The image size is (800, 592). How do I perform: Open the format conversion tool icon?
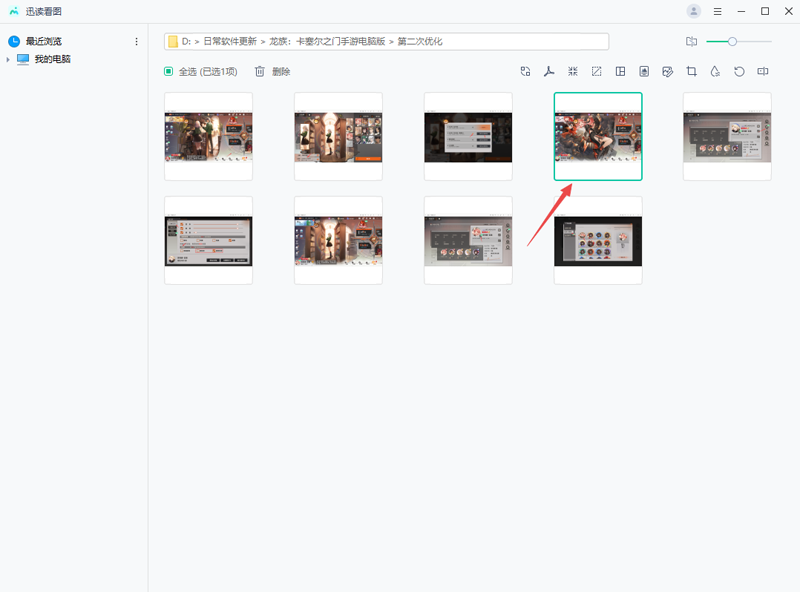tap(525, 72)
